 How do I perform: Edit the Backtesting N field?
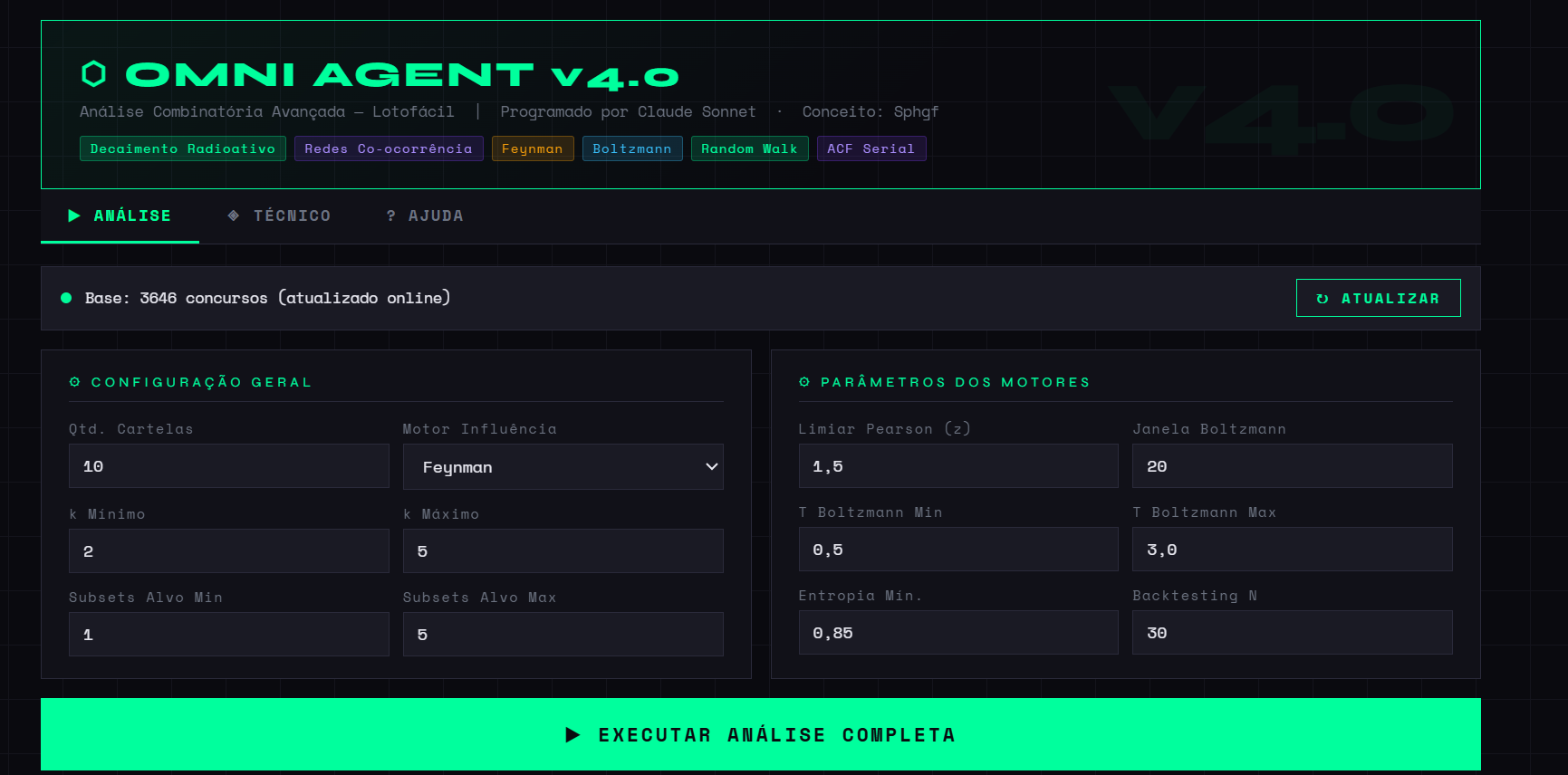point(1292,633)
